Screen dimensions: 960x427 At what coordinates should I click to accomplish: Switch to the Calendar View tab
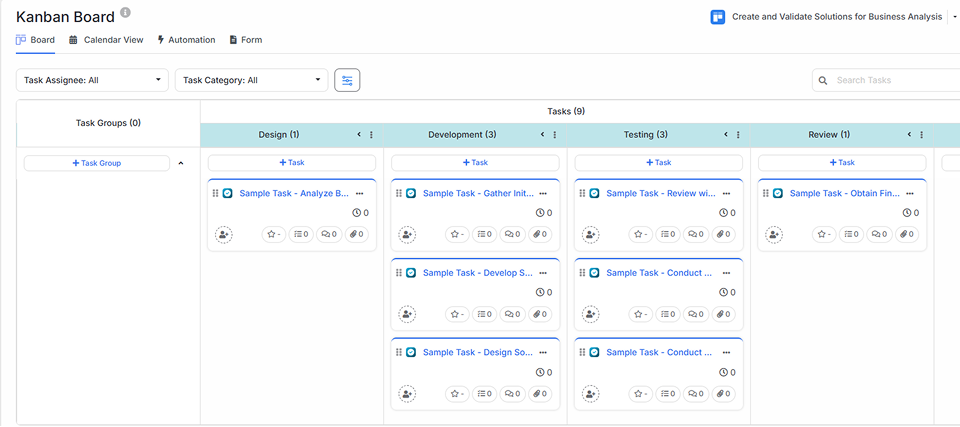pos(106,40)
